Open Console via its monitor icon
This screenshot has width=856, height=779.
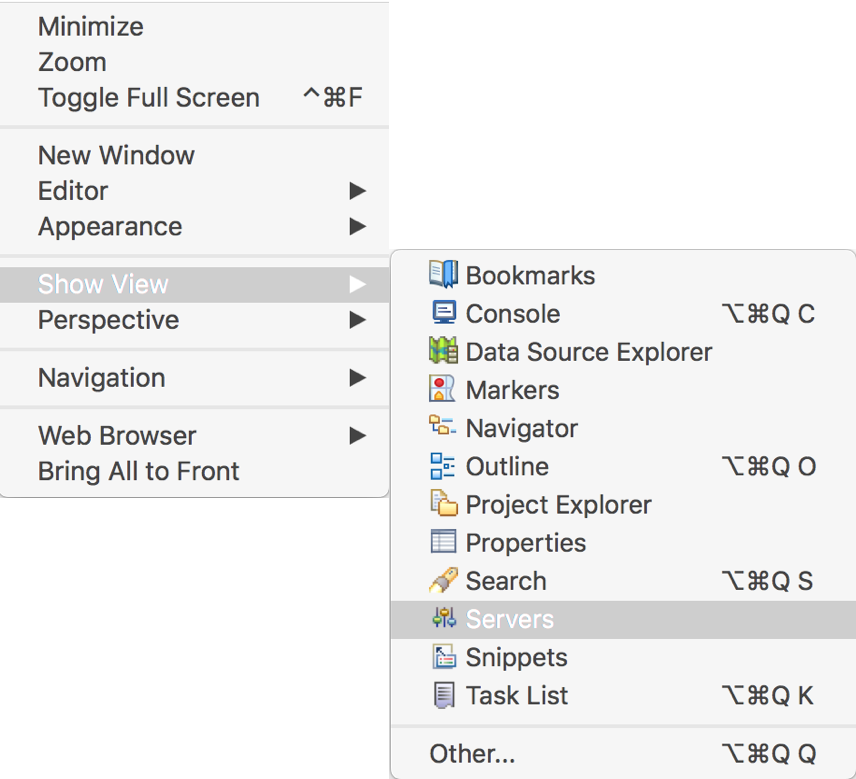(x=443, y=313)
